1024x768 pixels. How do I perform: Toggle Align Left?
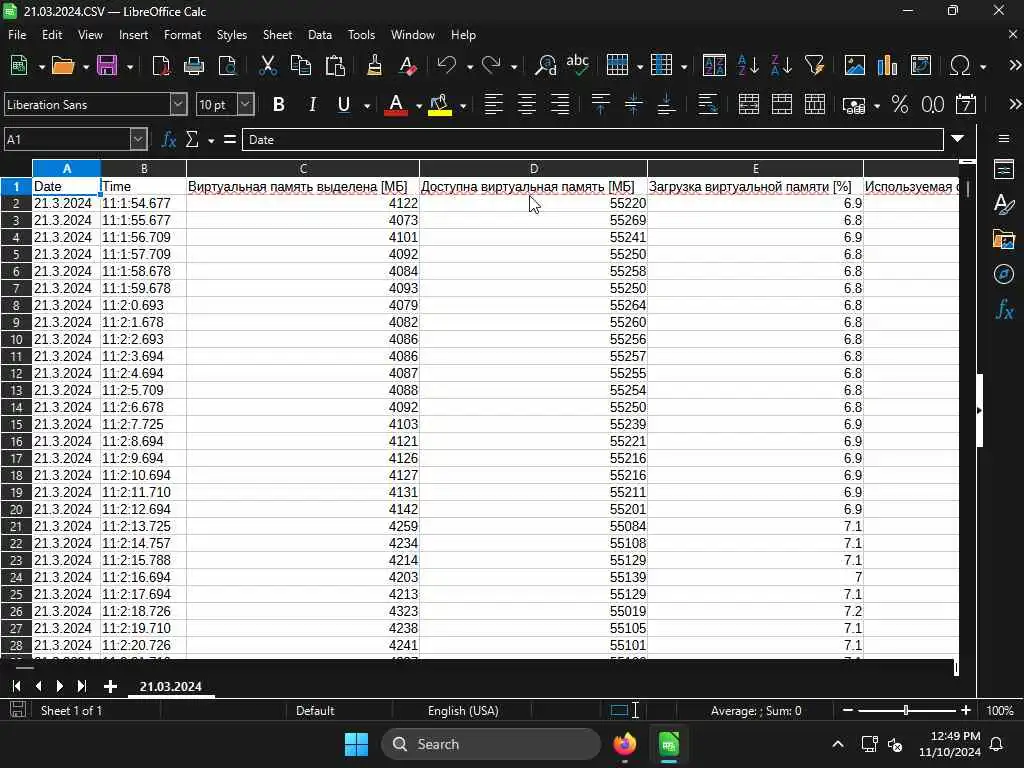[494, 104]
